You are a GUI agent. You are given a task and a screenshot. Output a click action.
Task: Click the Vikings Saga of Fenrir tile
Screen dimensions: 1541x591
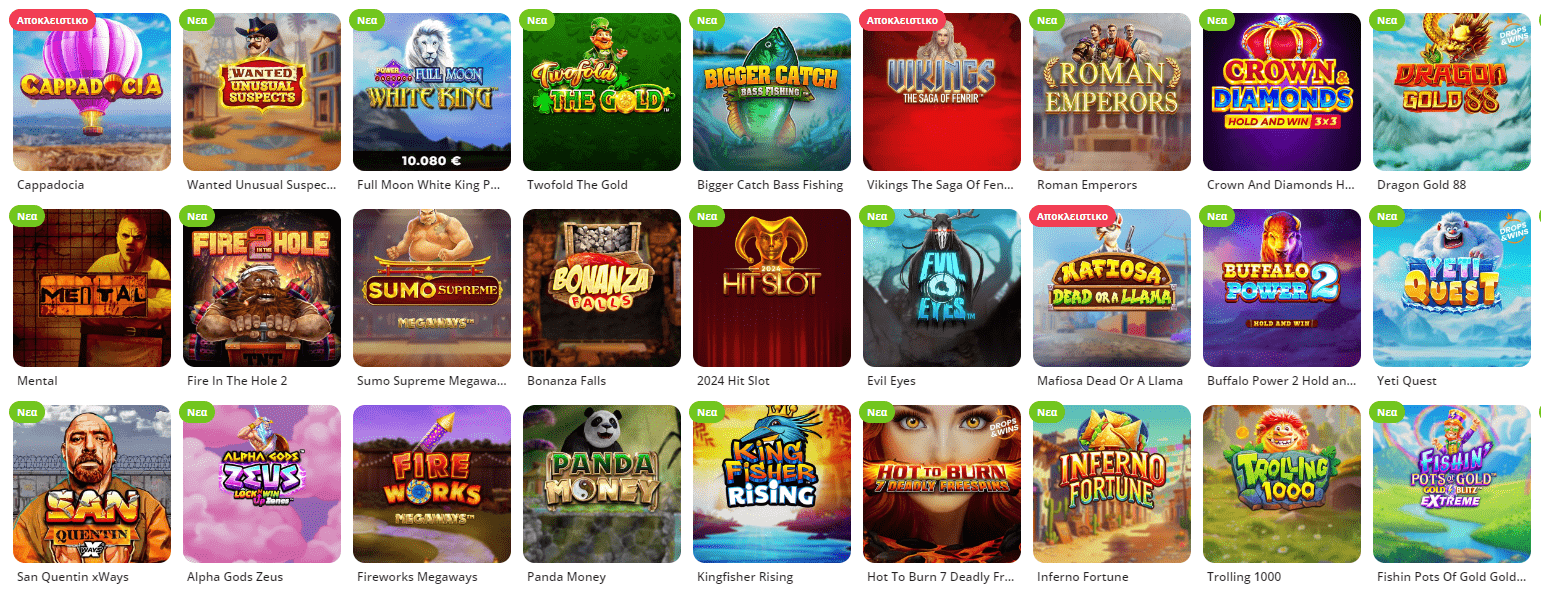(x=942, y=92)
